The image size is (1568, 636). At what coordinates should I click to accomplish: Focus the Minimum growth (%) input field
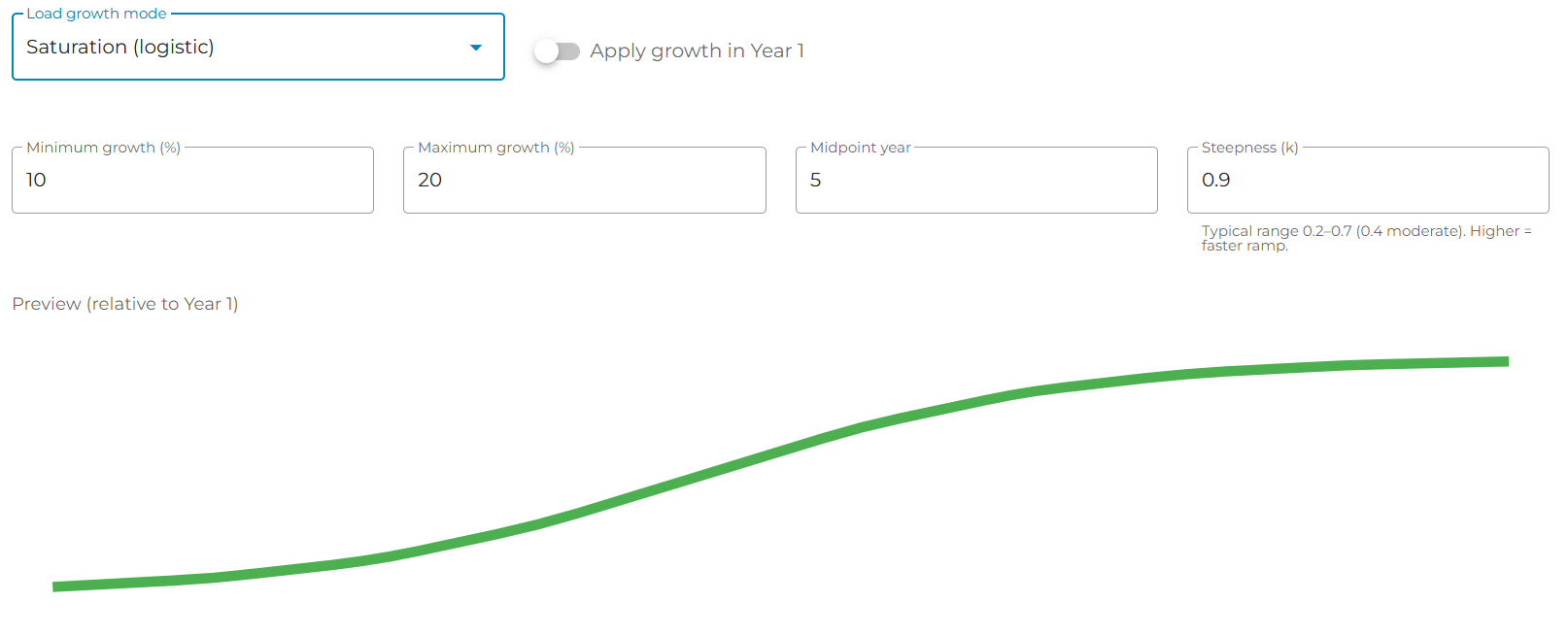pyautogui.click(x=192, y=181)
